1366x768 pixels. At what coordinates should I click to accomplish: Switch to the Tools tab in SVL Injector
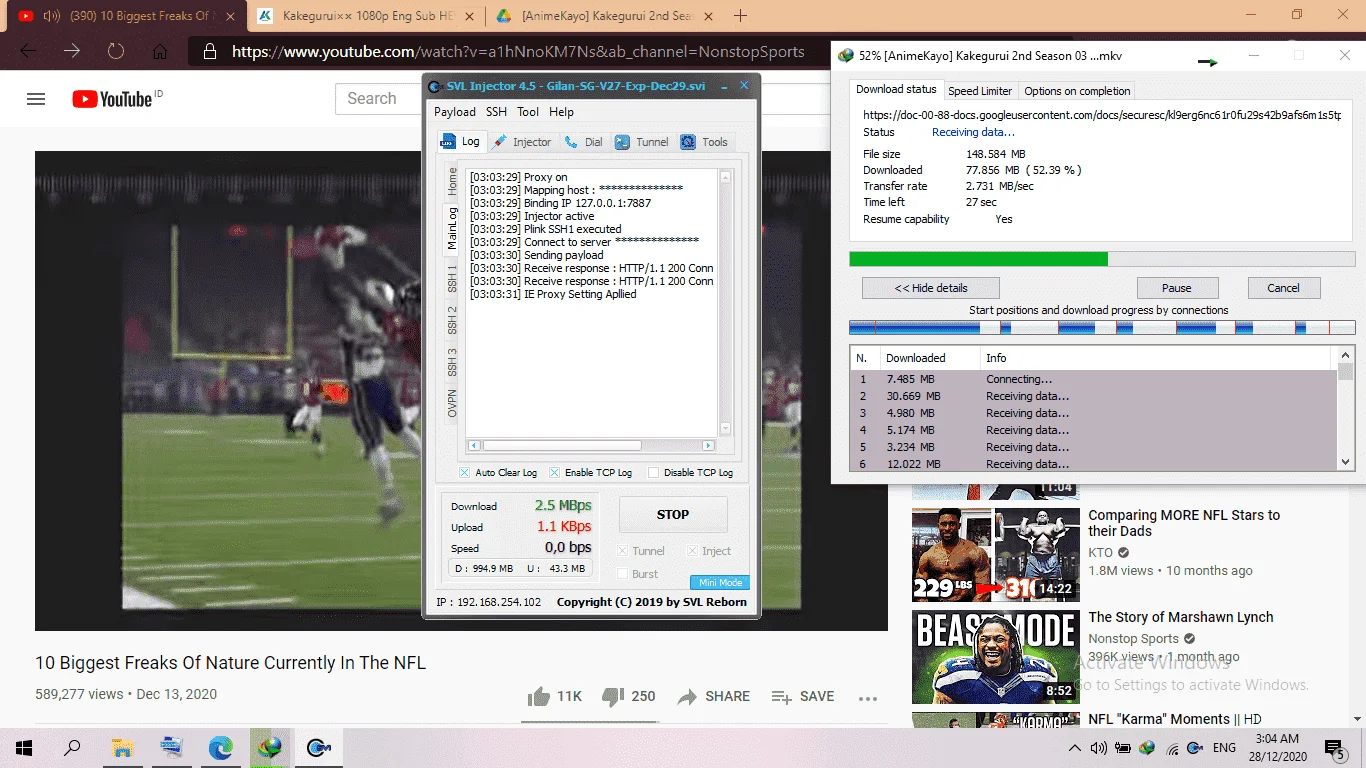(x=704, y=142)
